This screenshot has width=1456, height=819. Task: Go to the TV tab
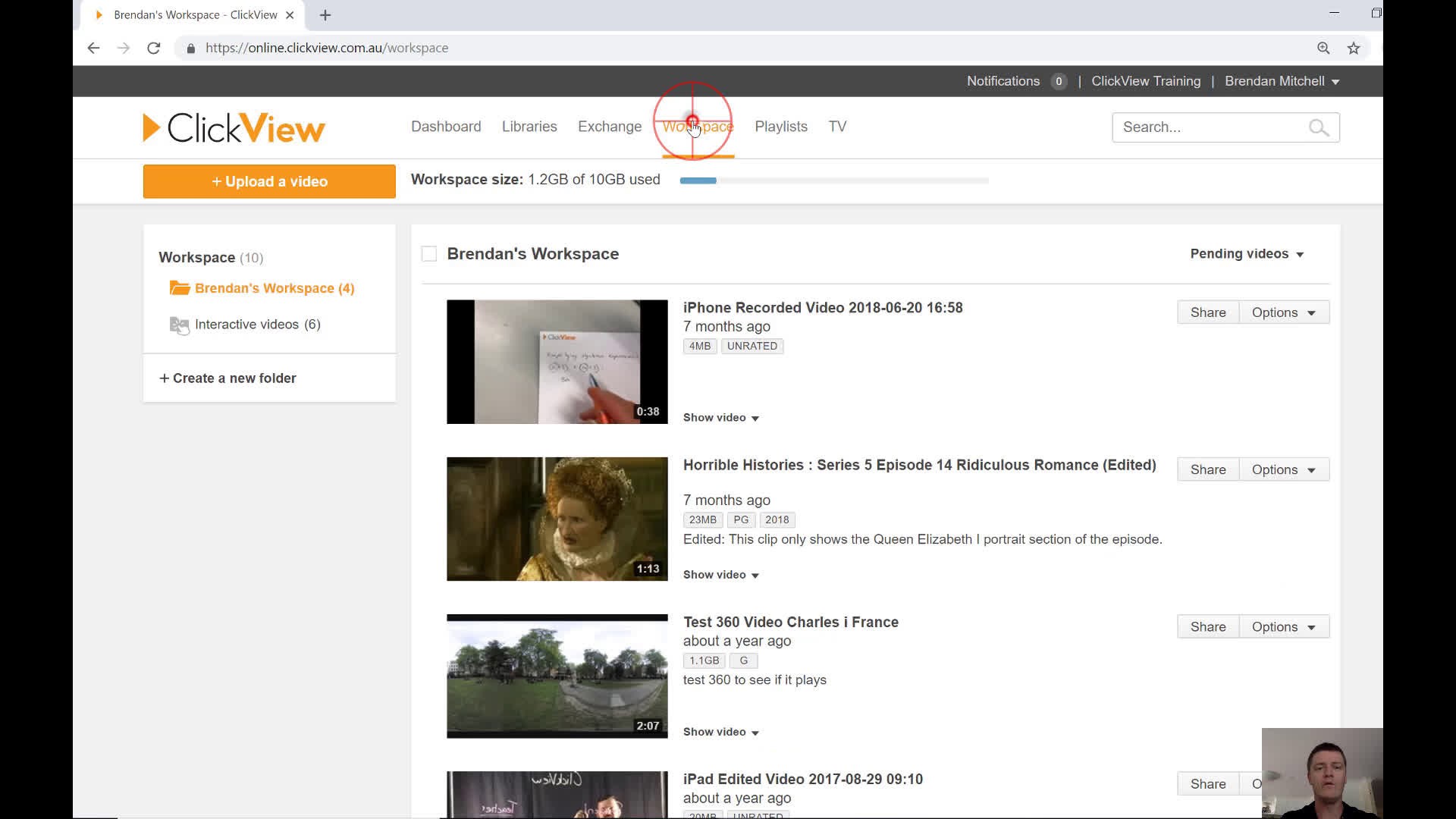pyautogui.click(x=837, y=127)
